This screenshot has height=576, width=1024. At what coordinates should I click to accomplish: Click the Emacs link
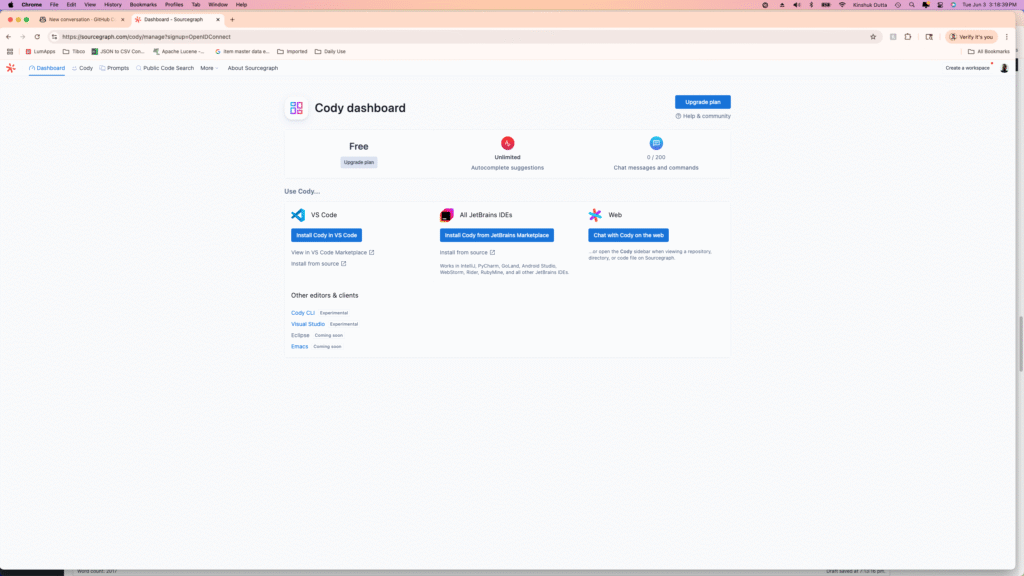coord(300,346)
